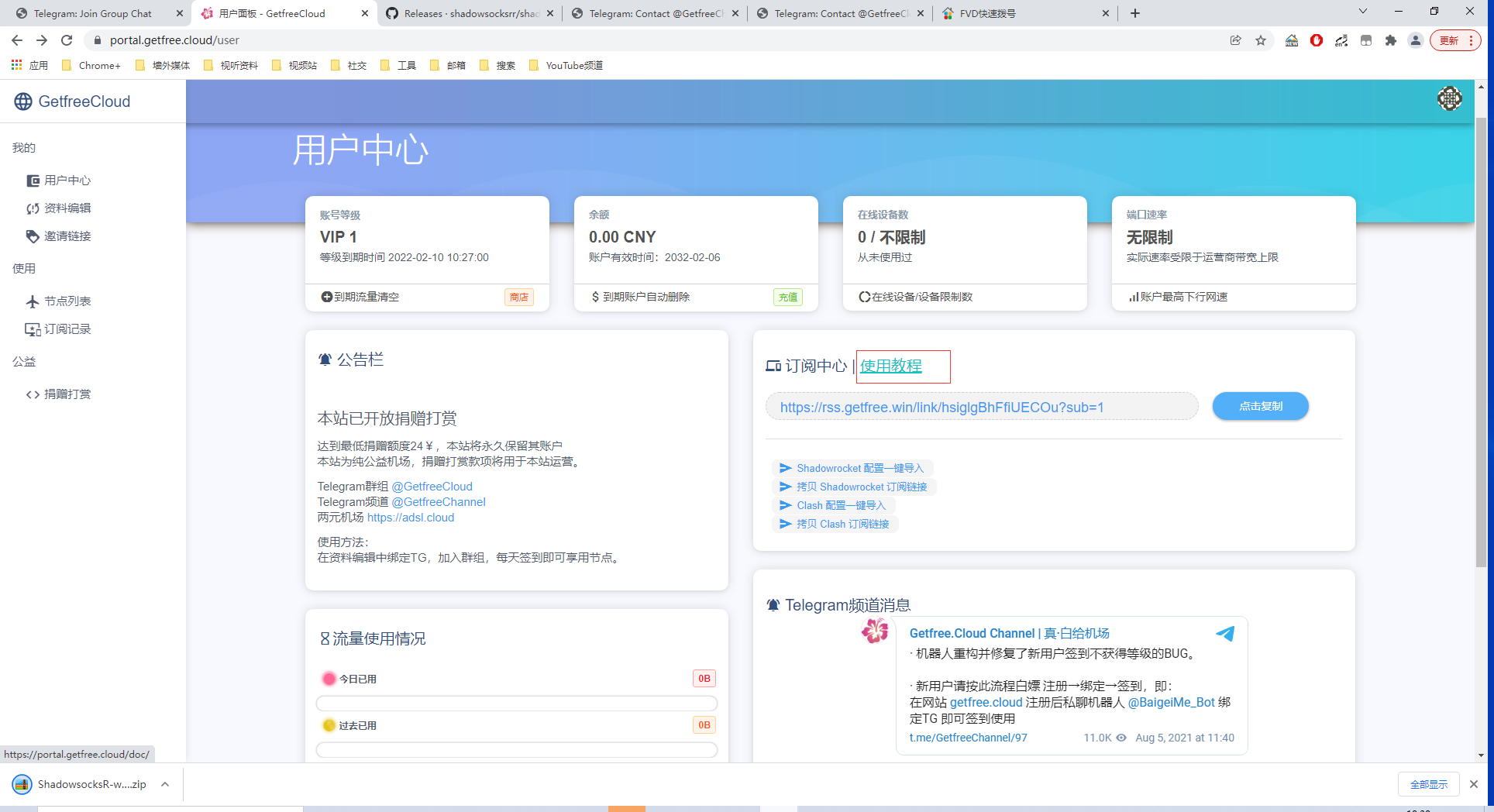1494x812 pixels.
Task: Open the 视频站 bookmark folder
Action: pyautogui.click(x=294, y=65)
